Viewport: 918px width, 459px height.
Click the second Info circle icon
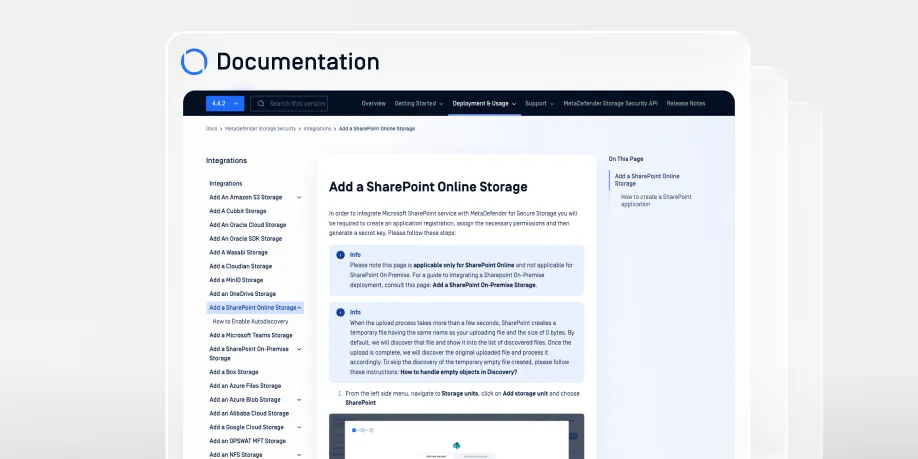(x=340, y=312)
